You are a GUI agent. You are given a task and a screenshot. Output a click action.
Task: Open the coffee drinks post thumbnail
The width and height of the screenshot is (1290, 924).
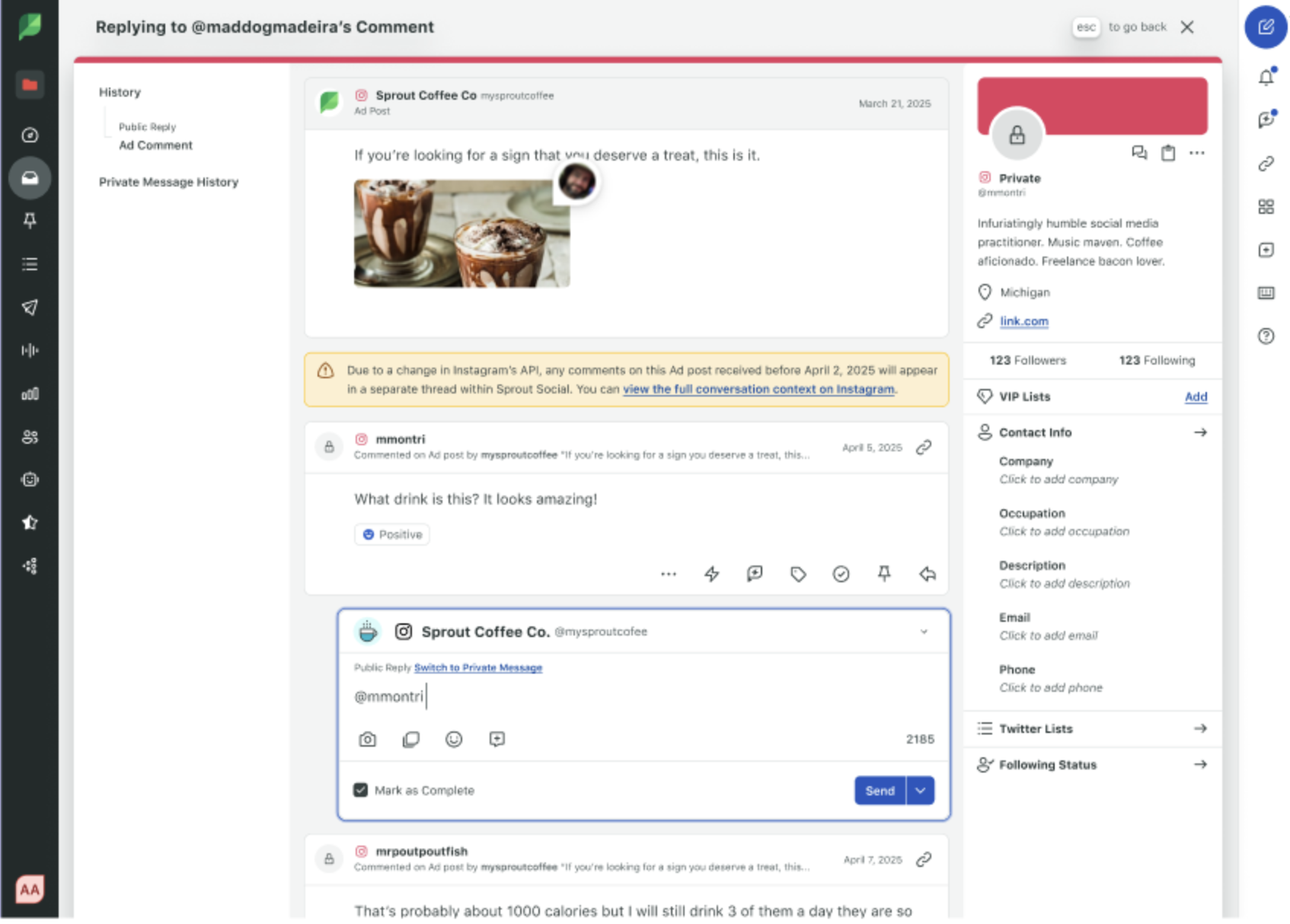click(461, 233)
